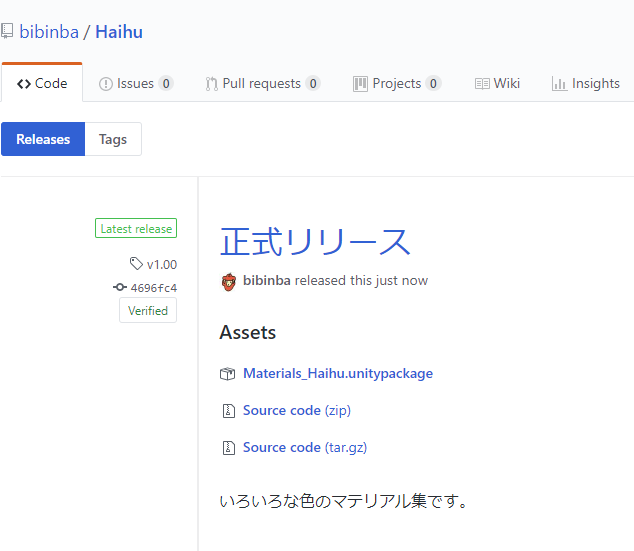Click the いろいろな色のマテリアル集です description text
The image size is (634, 551).
[343, 501]
